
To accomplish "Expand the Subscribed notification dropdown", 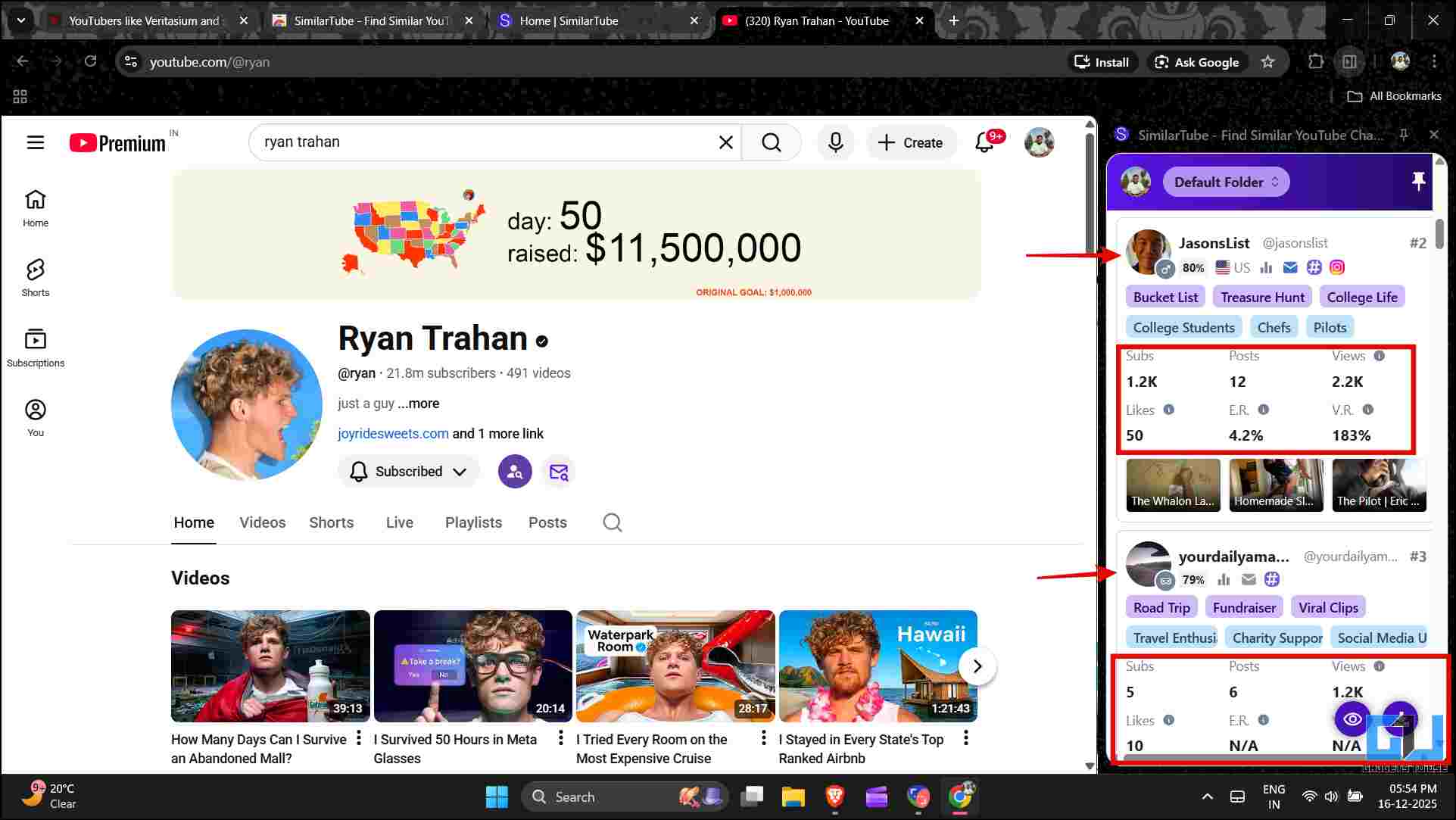I will pos(408,472).
